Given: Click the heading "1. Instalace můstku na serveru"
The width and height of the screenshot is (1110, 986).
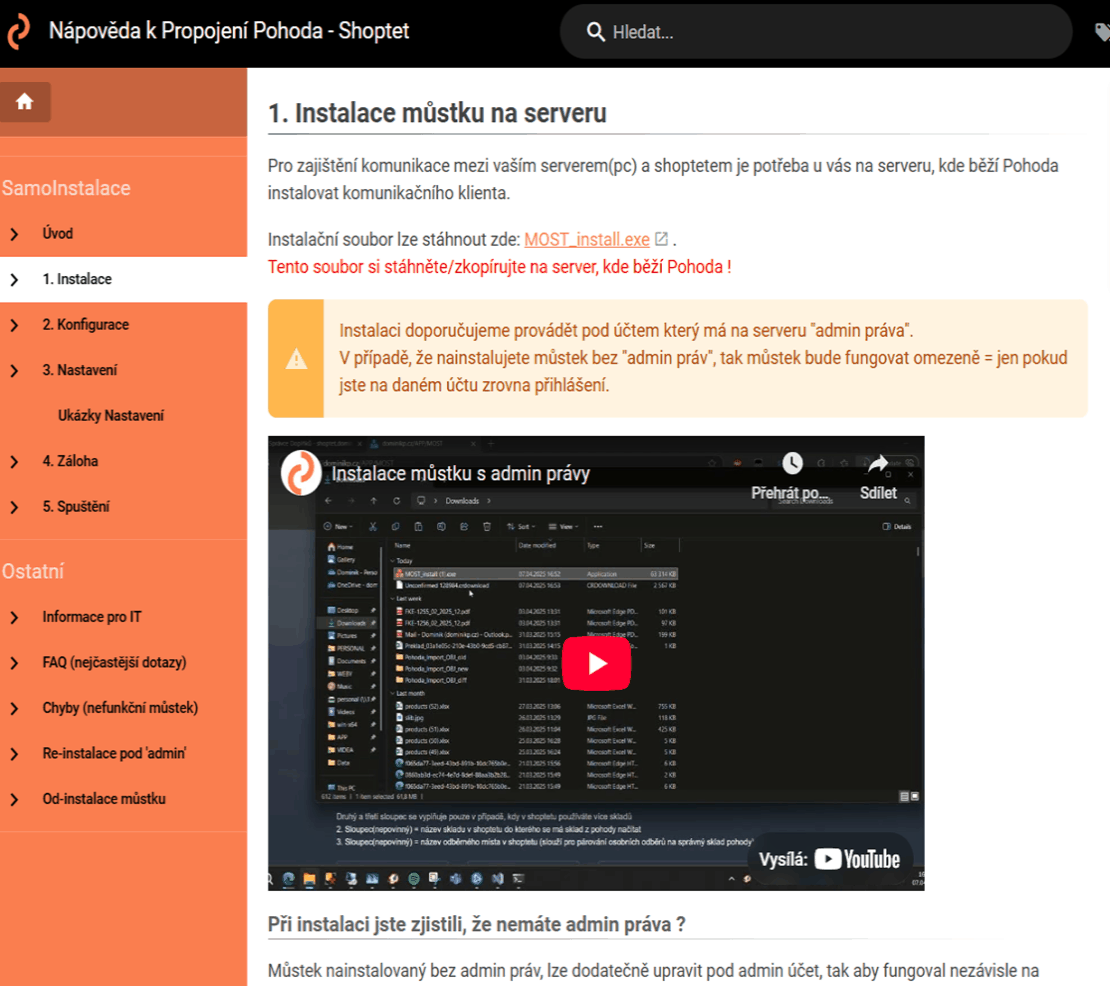Looking at the screenshot, I should click(x=437, y=113).
